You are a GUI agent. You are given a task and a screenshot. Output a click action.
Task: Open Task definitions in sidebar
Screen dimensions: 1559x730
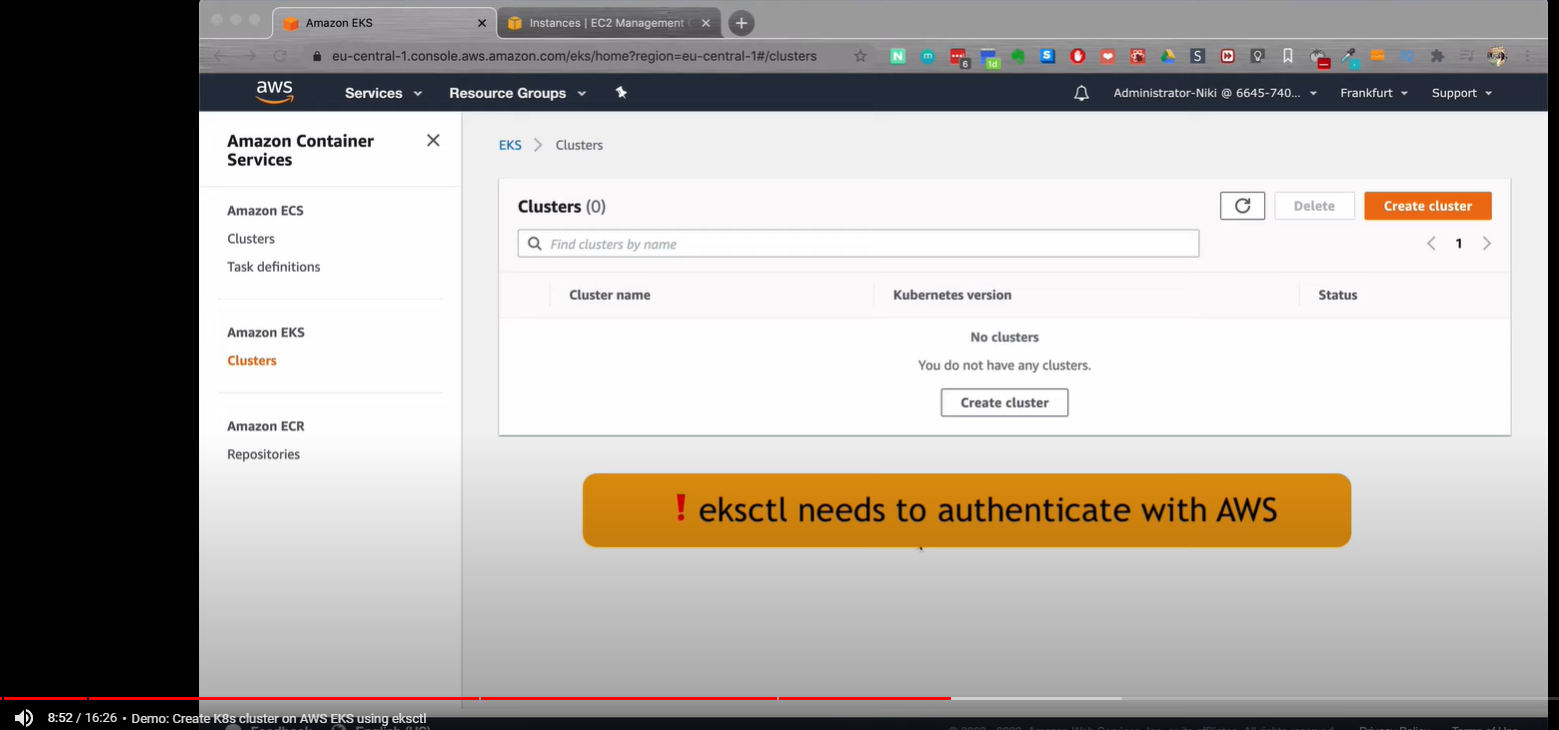point(274,267)
